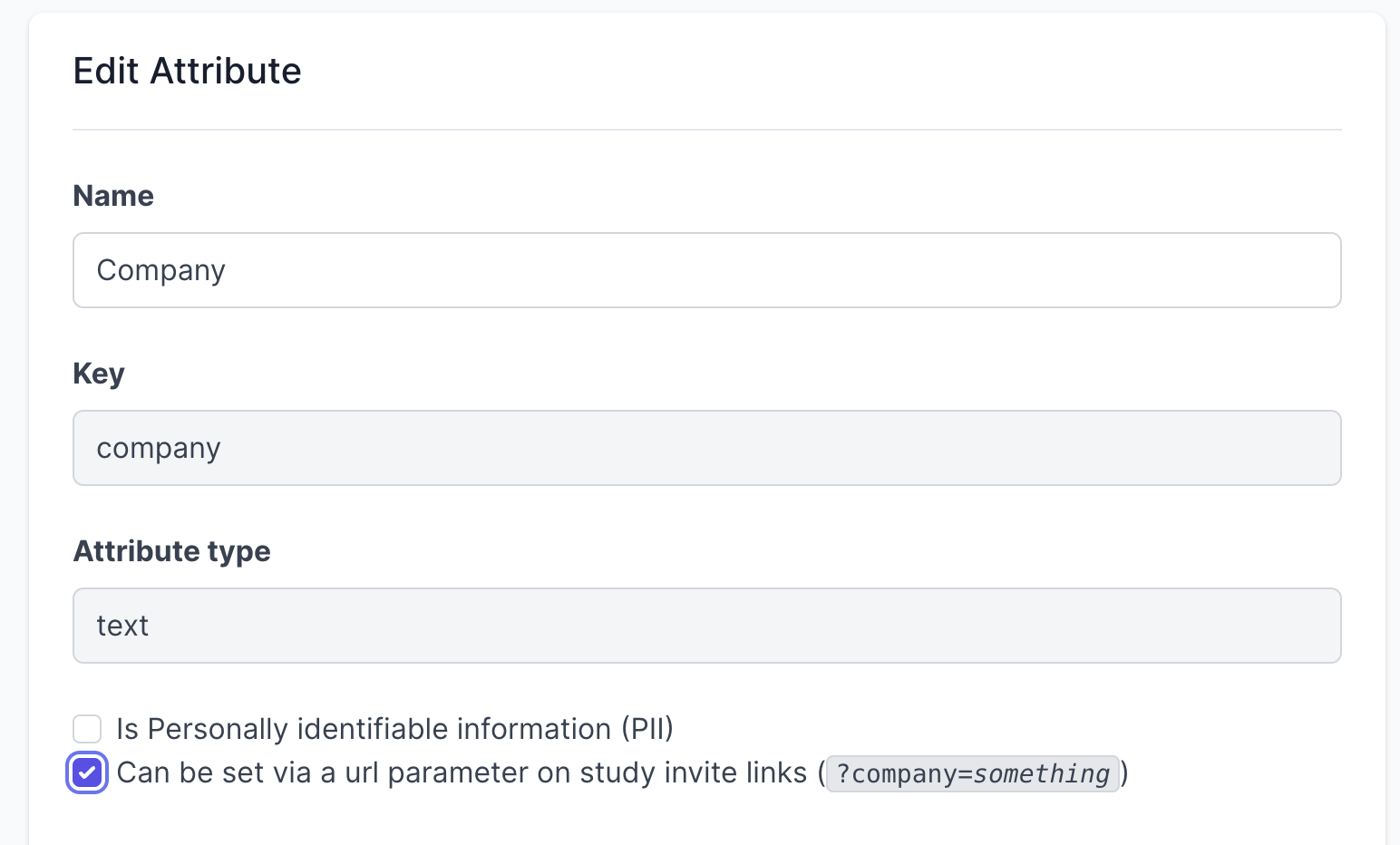Click the Name field label
The height and width of the screenshot is (845, 1400).
click(113, 196)
